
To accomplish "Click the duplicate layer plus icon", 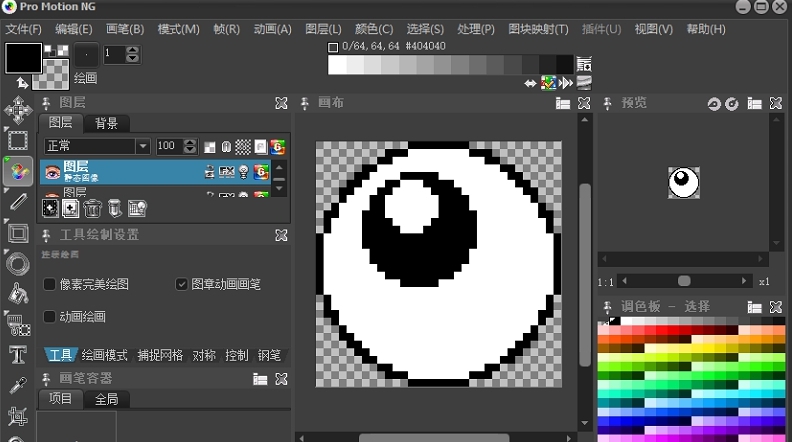I will pos(71,208).
